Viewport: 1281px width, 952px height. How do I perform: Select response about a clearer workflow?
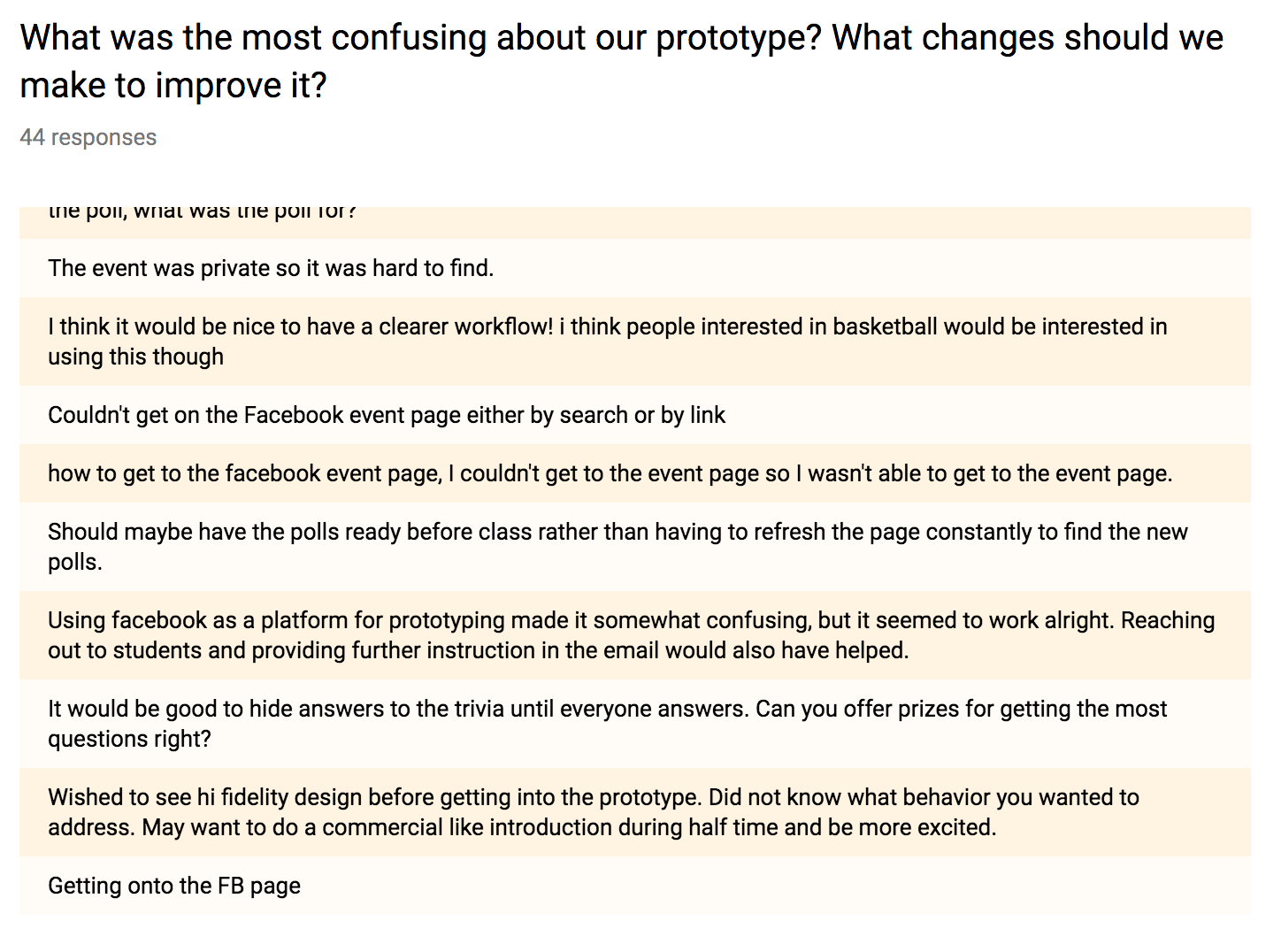tap(635, 342)
